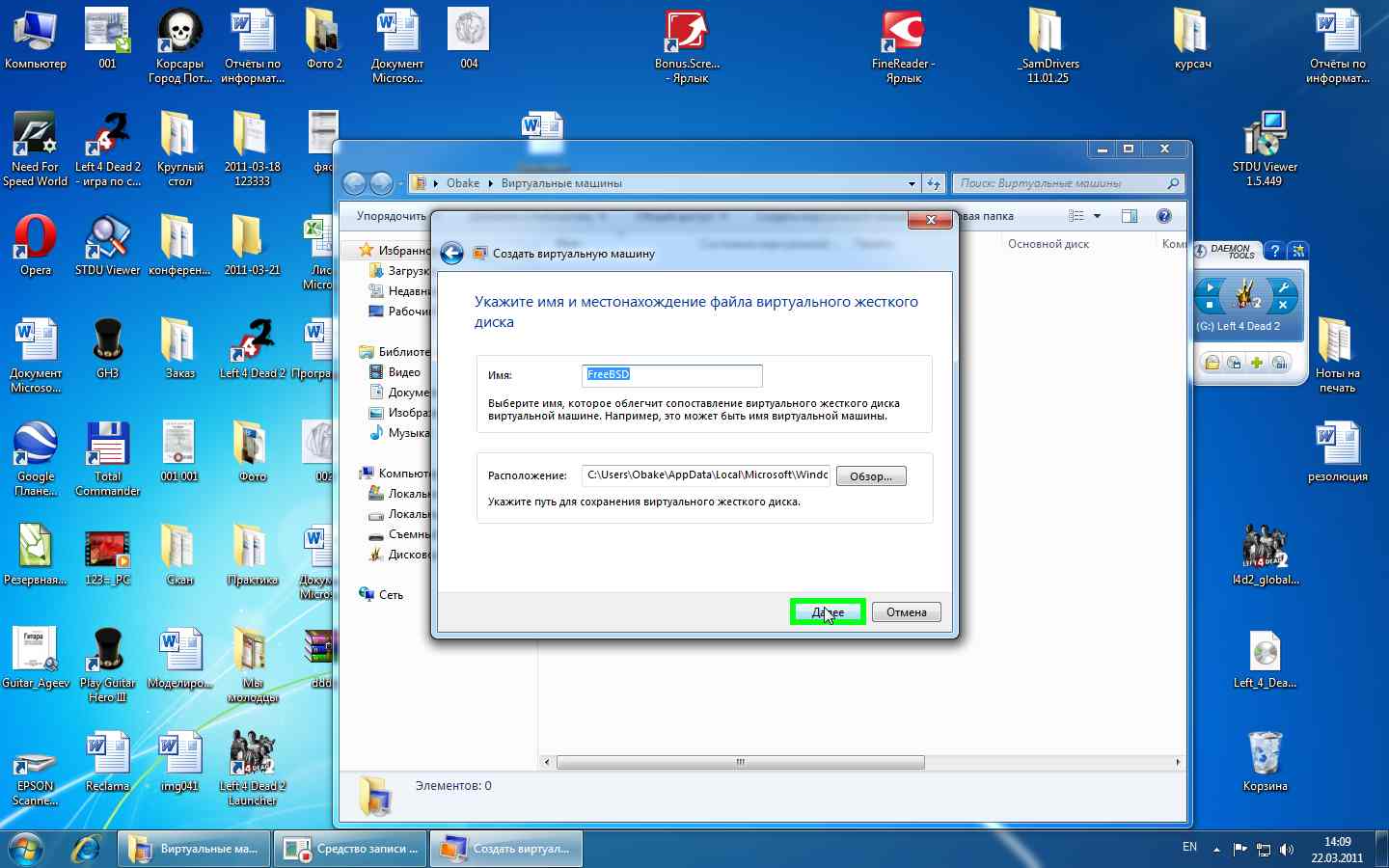This screenshot has width=1389, height=868.
Task: Click the DAEMON Tools gadget star icon
Action: [1298, 251]
